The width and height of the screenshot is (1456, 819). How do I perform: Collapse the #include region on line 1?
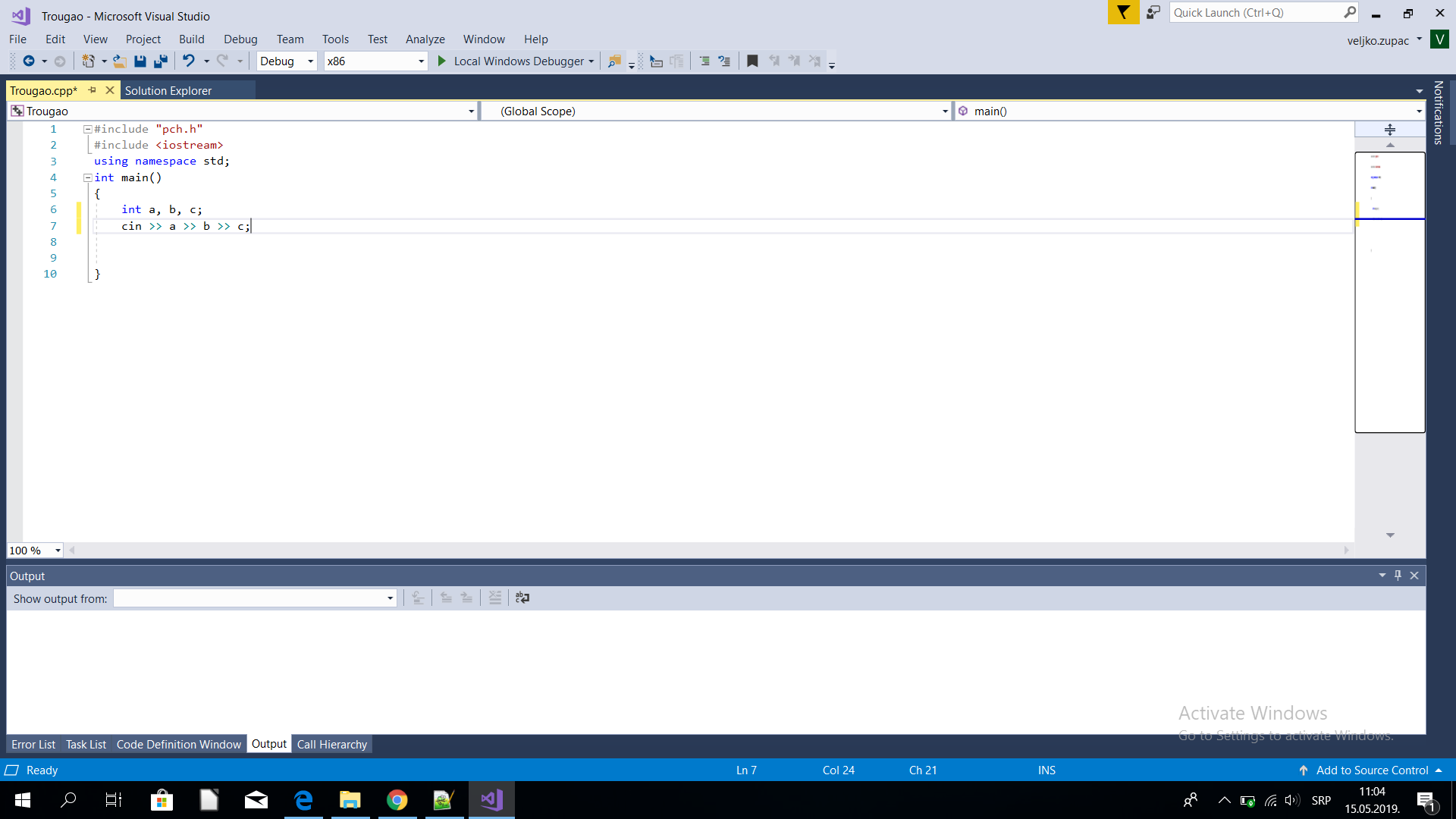point(87,130)
